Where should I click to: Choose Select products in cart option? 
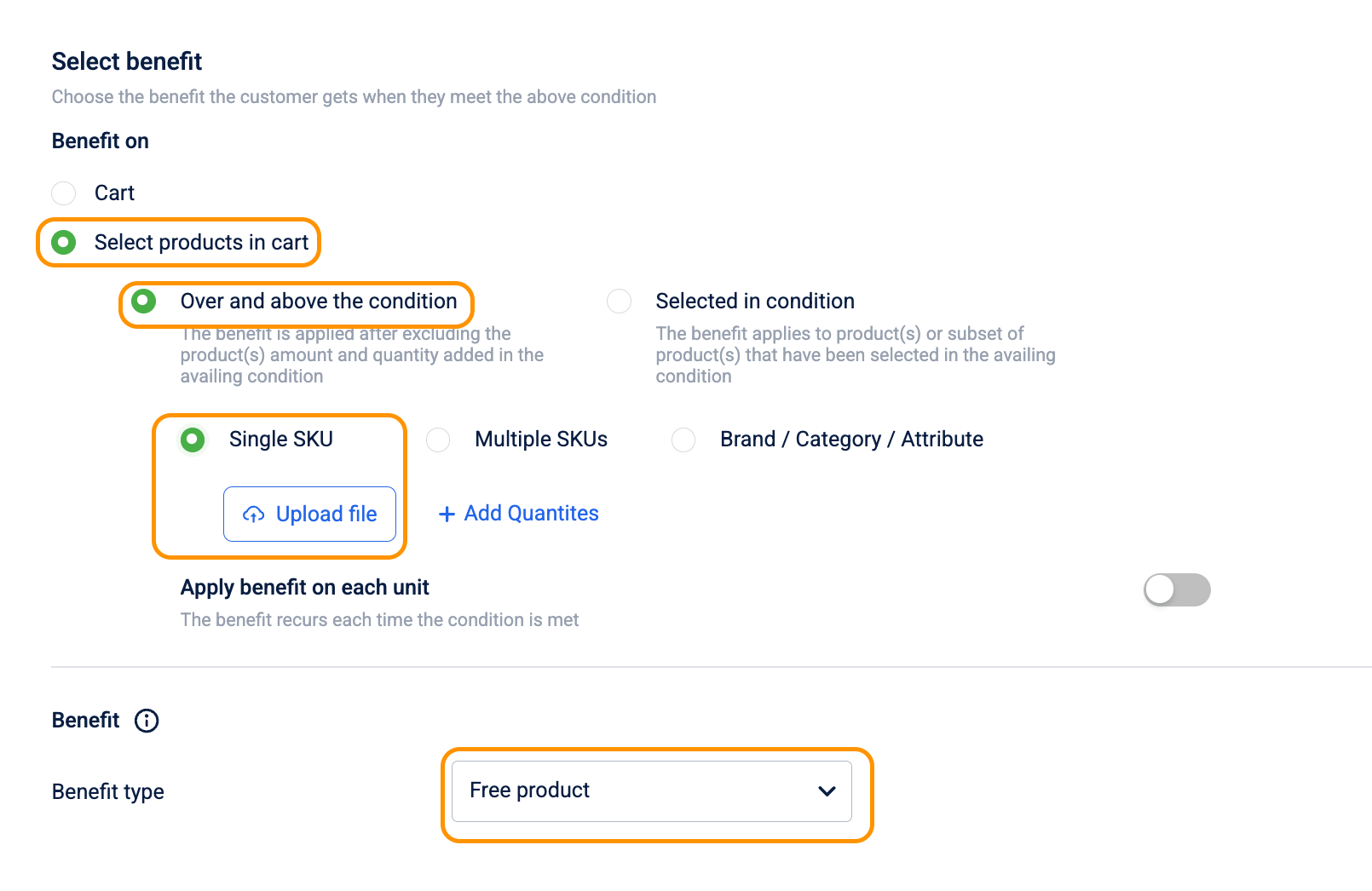tap(64, 243)
